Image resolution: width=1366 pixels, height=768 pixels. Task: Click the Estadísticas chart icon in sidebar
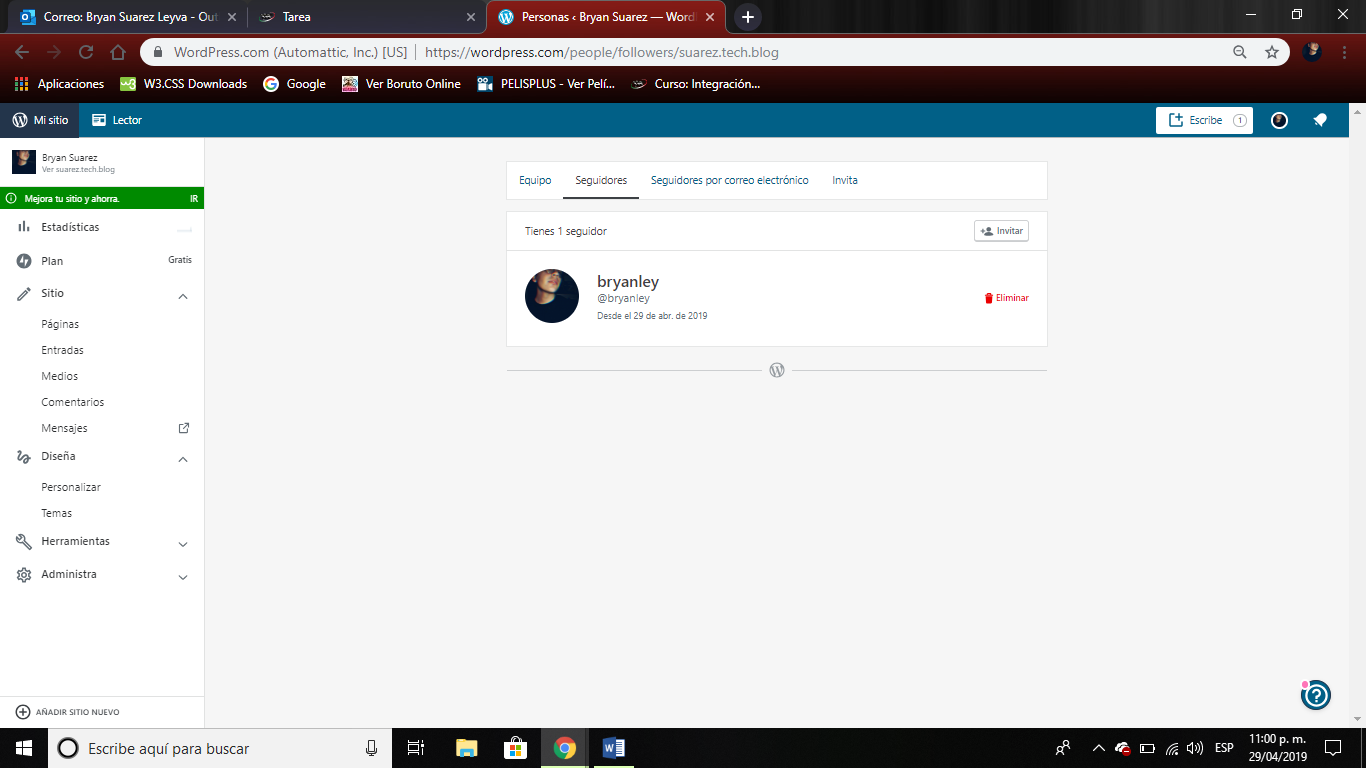(x=24, y=227)
